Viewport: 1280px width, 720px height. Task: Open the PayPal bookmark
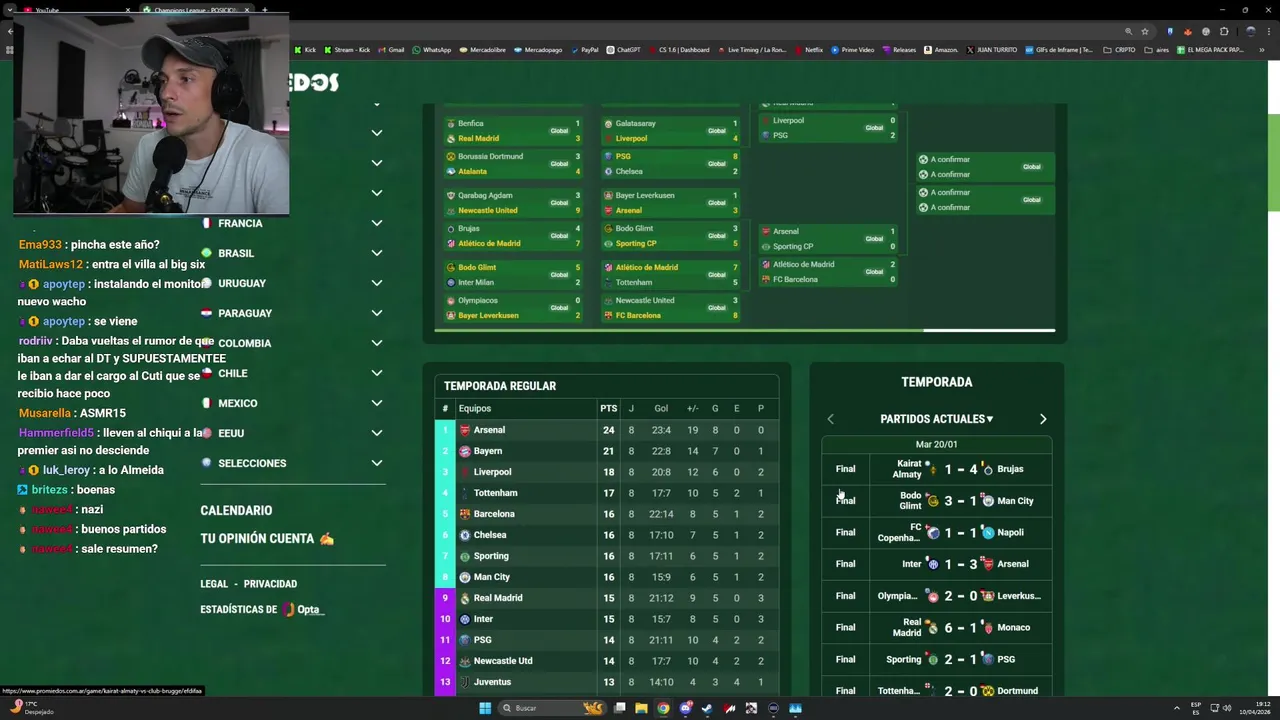[584, 49]
